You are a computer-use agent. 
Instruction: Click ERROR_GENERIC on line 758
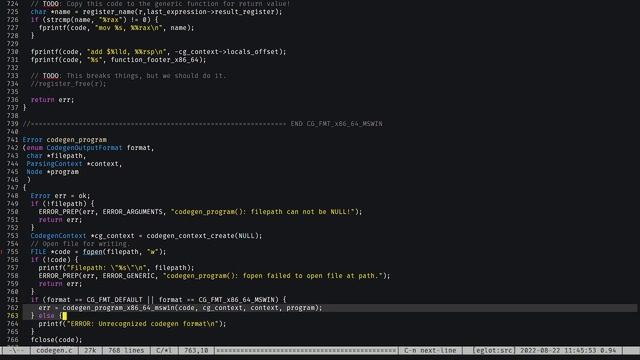click(x=128, y=276)
